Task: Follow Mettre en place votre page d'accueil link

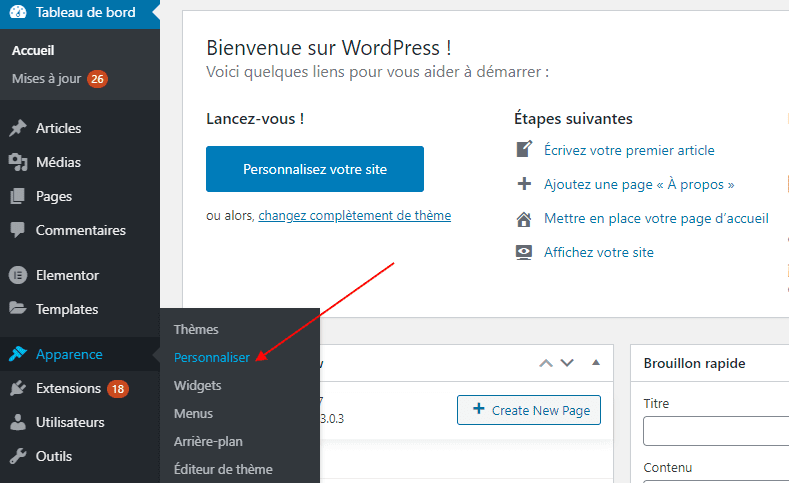Action: 656,218
